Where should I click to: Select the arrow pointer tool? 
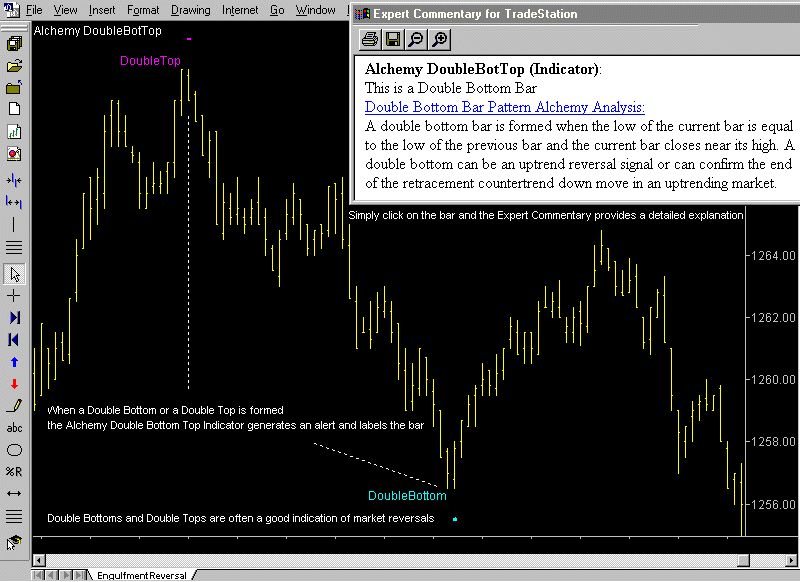pos(14,274)
